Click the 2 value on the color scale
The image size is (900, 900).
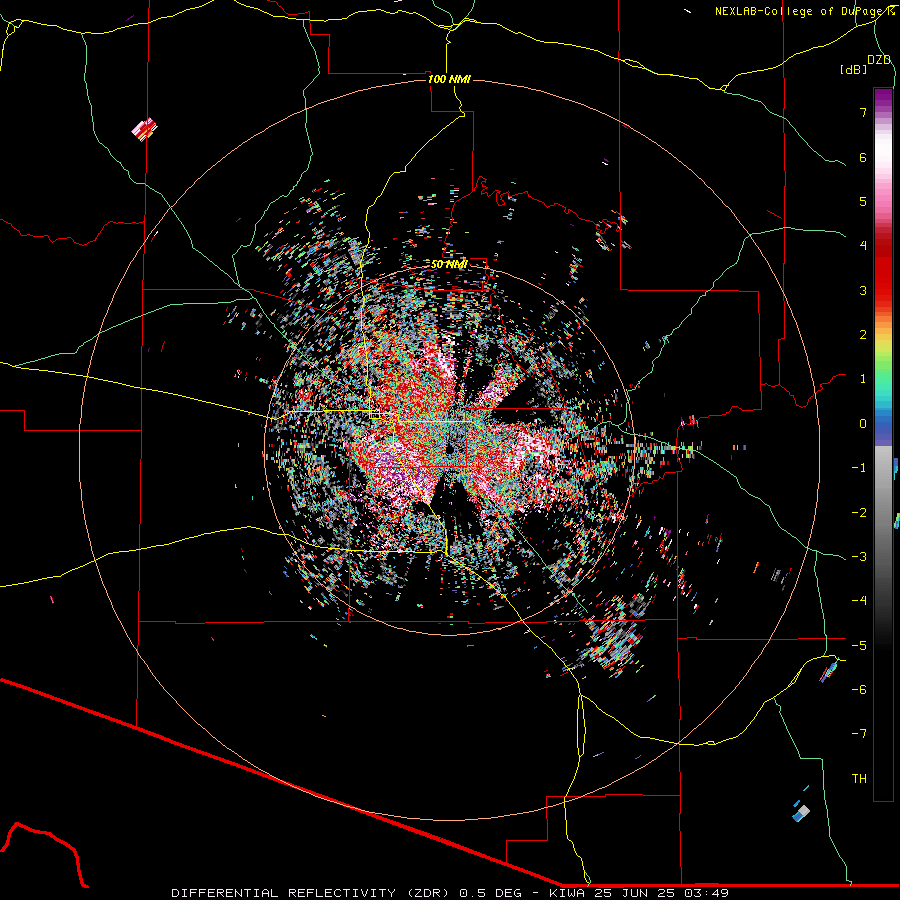click(863, 335)
